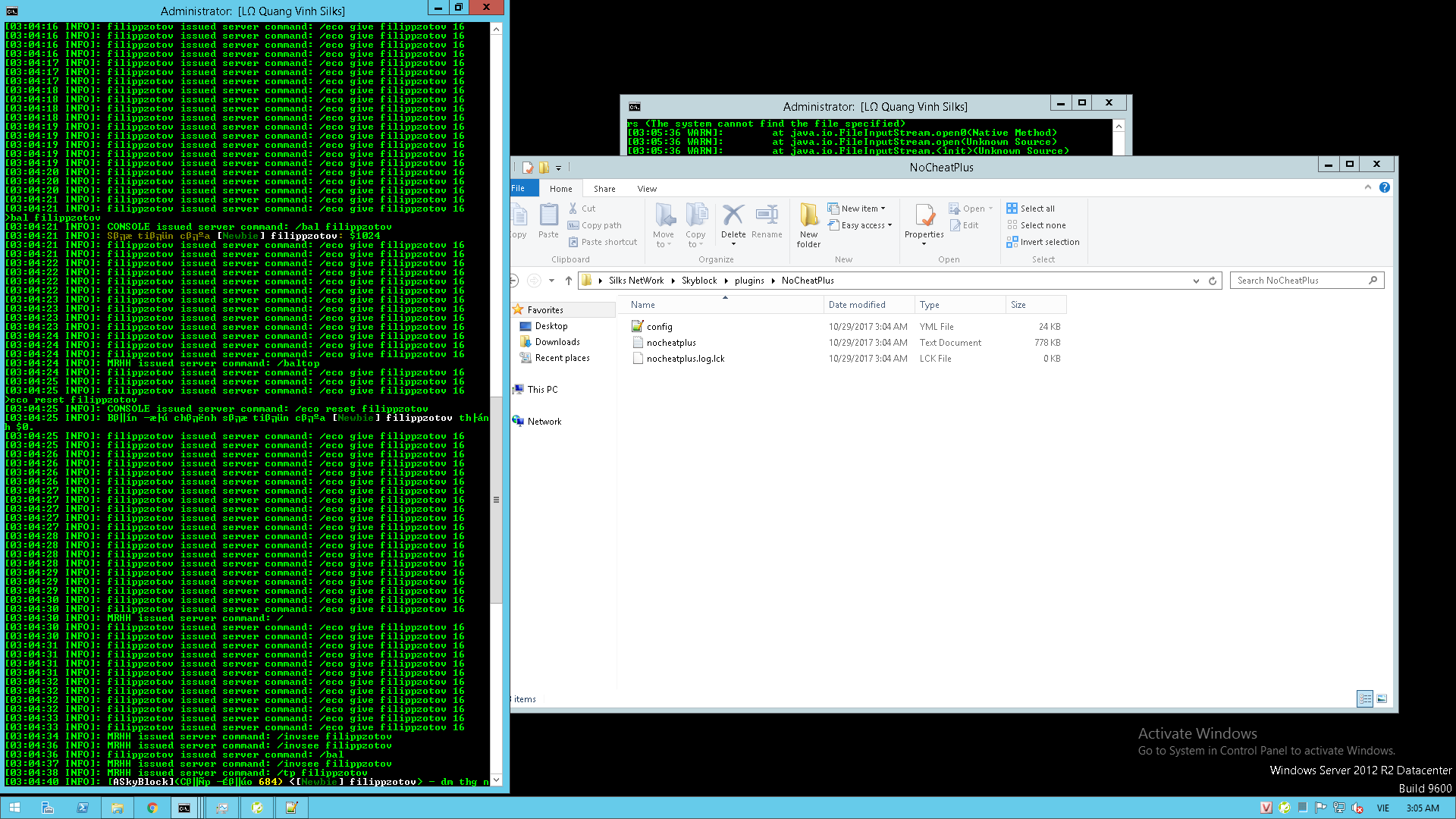
Task: Expand the New item dropdown
Action: [863, 209]
